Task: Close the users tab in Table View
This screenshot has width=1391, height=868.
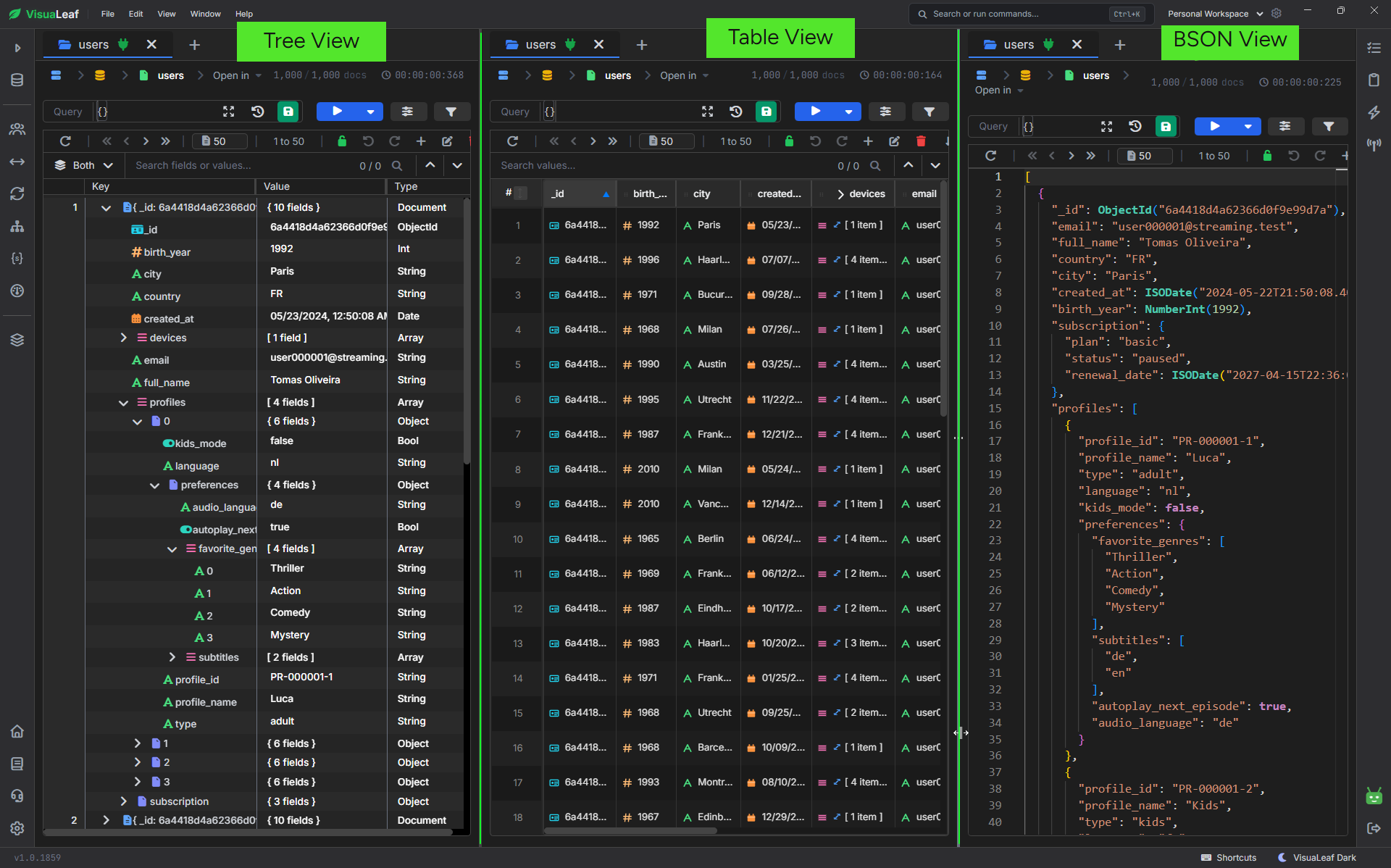Action: 598,45
